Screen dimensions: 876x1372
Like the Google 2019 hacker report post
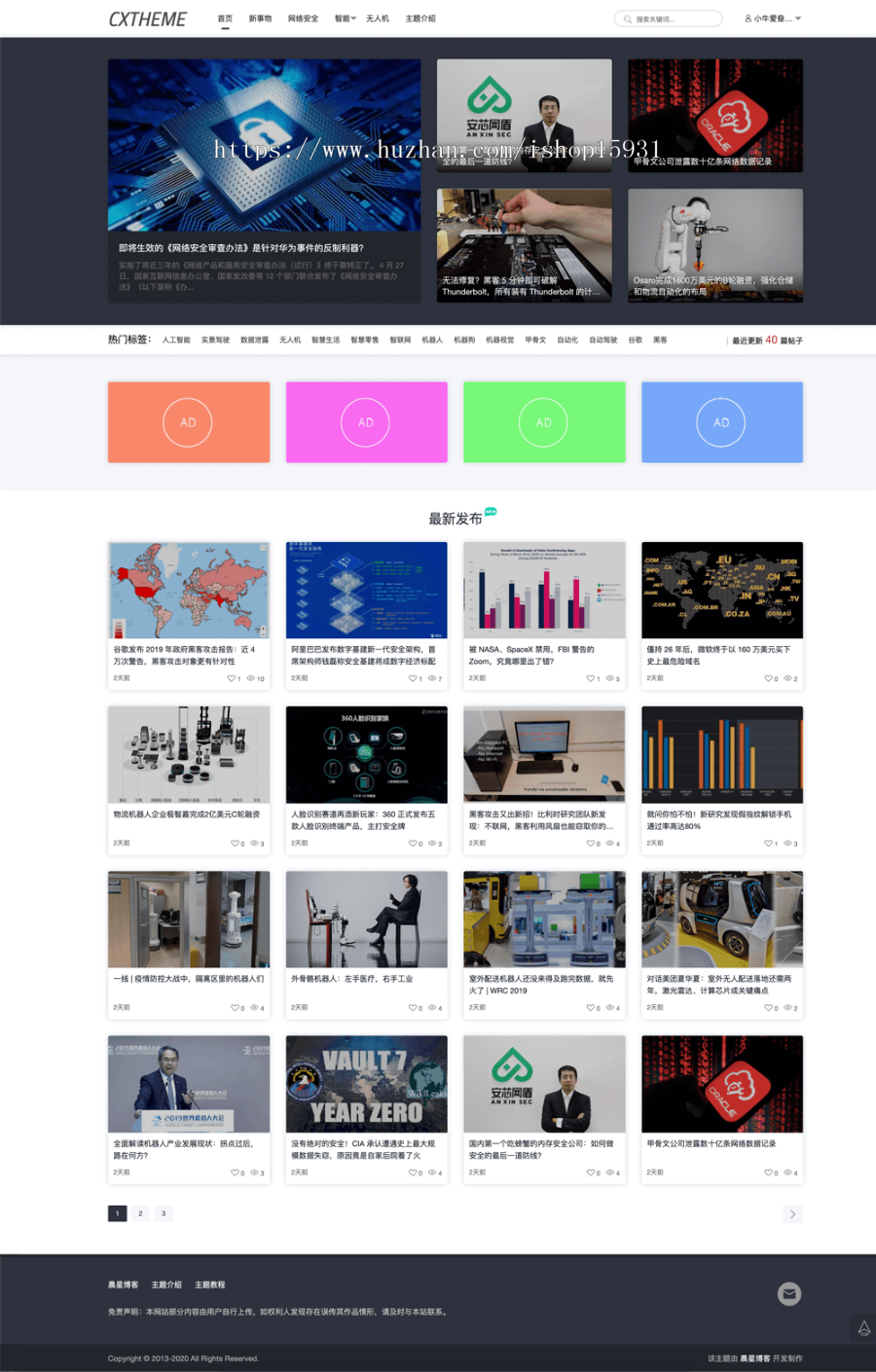click(232, 678)
